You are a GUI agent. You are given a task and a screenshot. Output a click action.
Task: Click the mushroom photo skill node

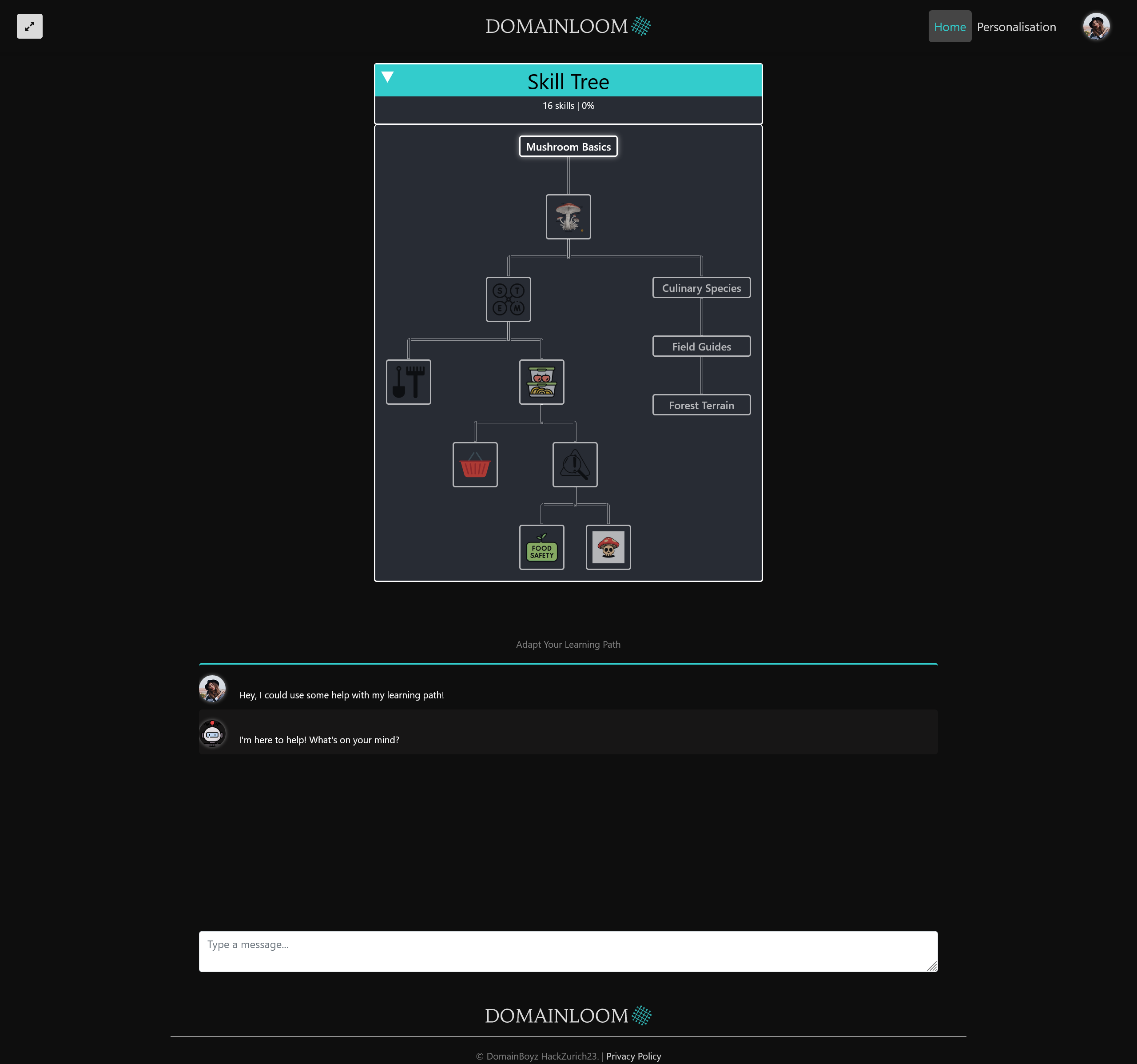pyautogui.click(x=568, y=217)
